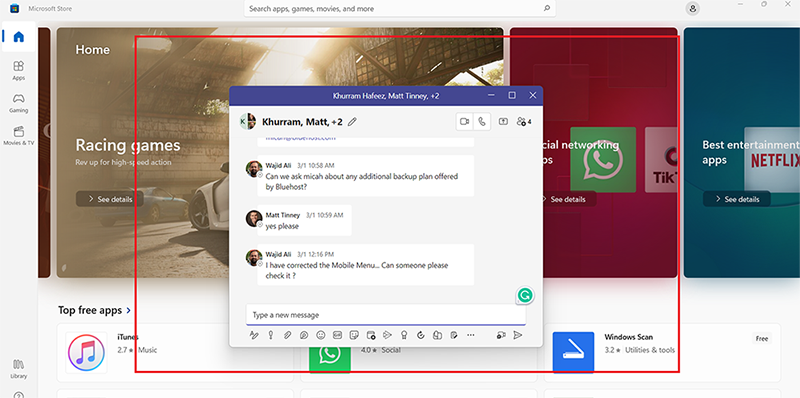800x398 pixels.
Task: Click the Windows Scan app icon
Action: point(573,353)
